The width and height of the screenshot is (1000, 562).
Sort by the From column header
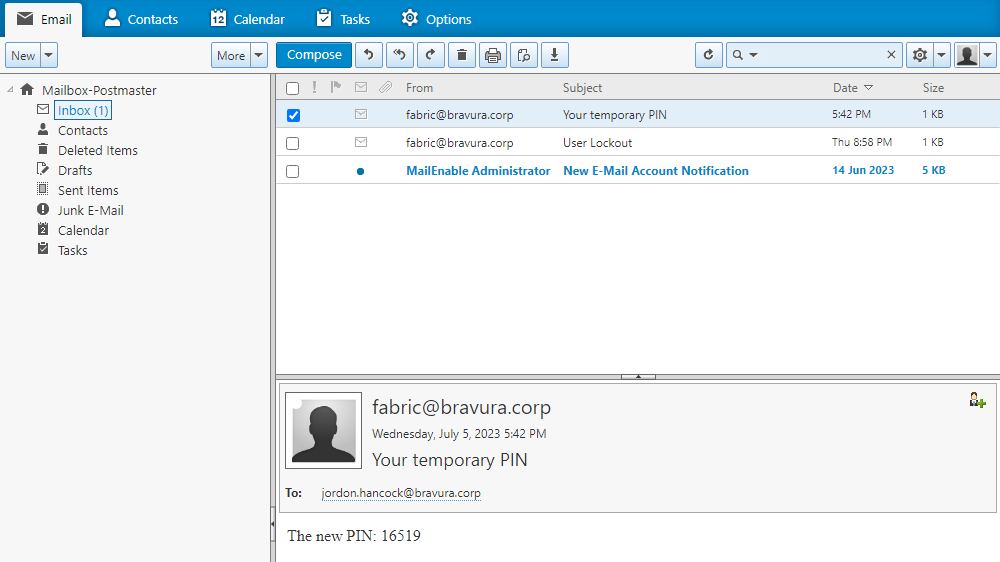(419, 88)
